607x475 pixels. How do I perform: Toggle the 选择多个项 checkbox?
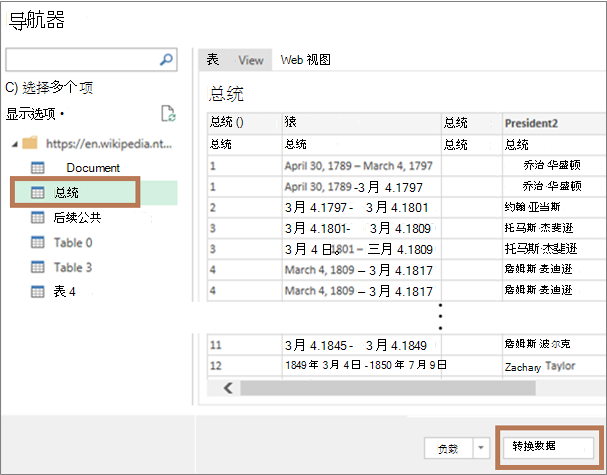click(11, 87)
